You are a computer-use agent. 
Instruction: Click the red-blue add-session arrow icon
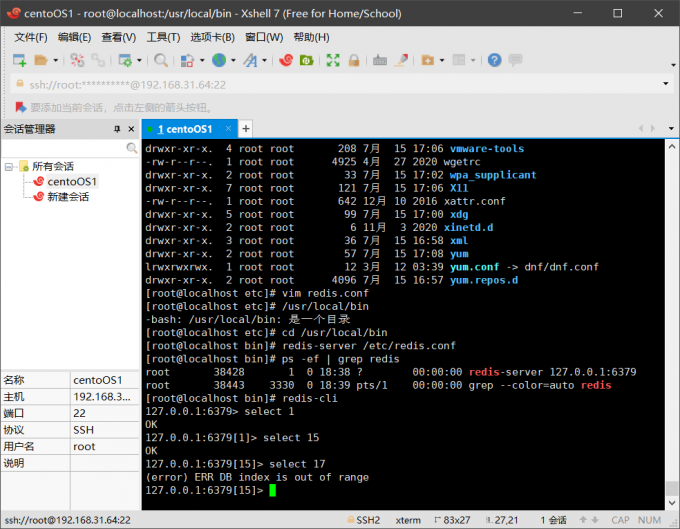[x=21, y=107]
